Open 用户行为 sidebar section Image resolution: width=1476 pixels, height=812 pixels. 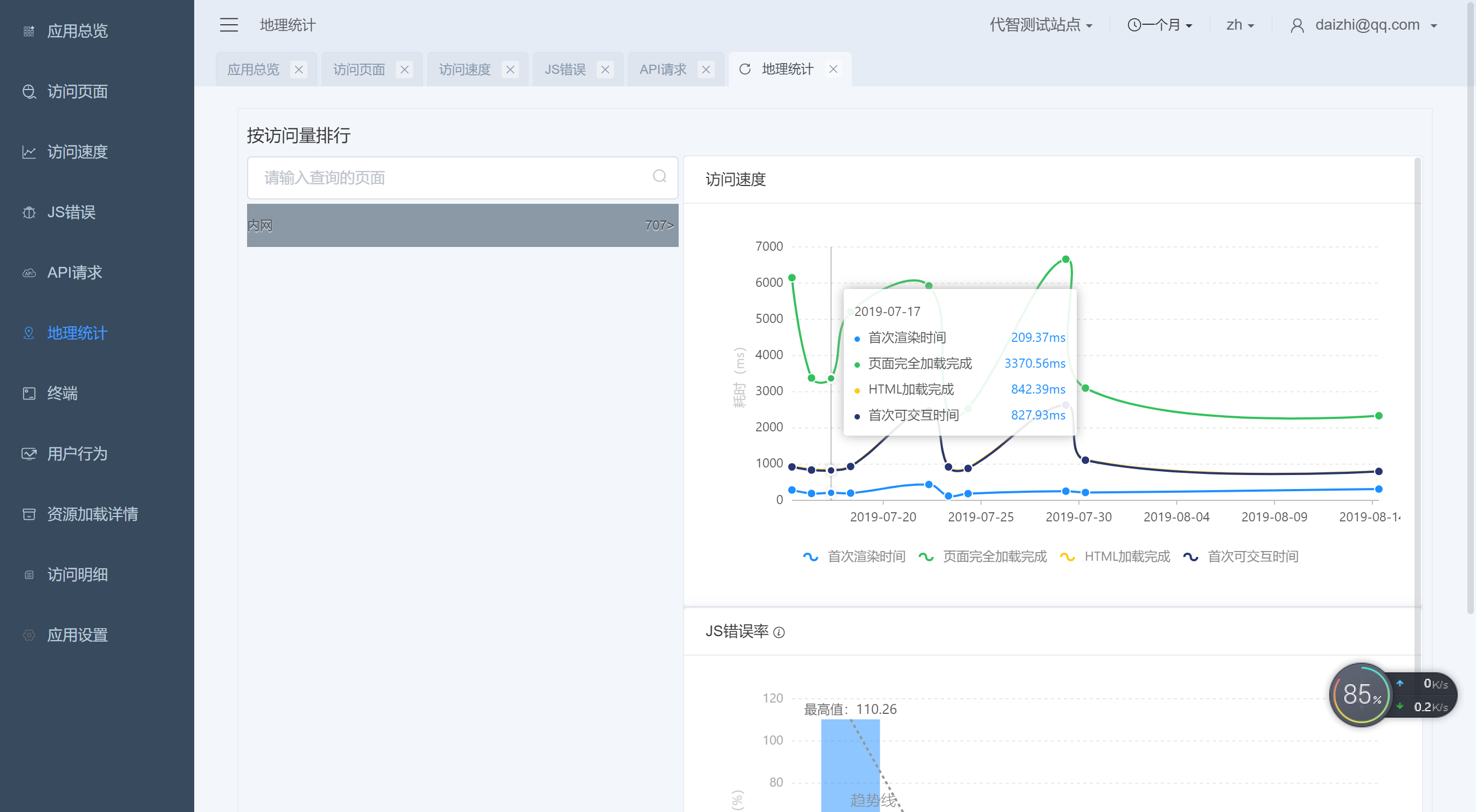77,454
